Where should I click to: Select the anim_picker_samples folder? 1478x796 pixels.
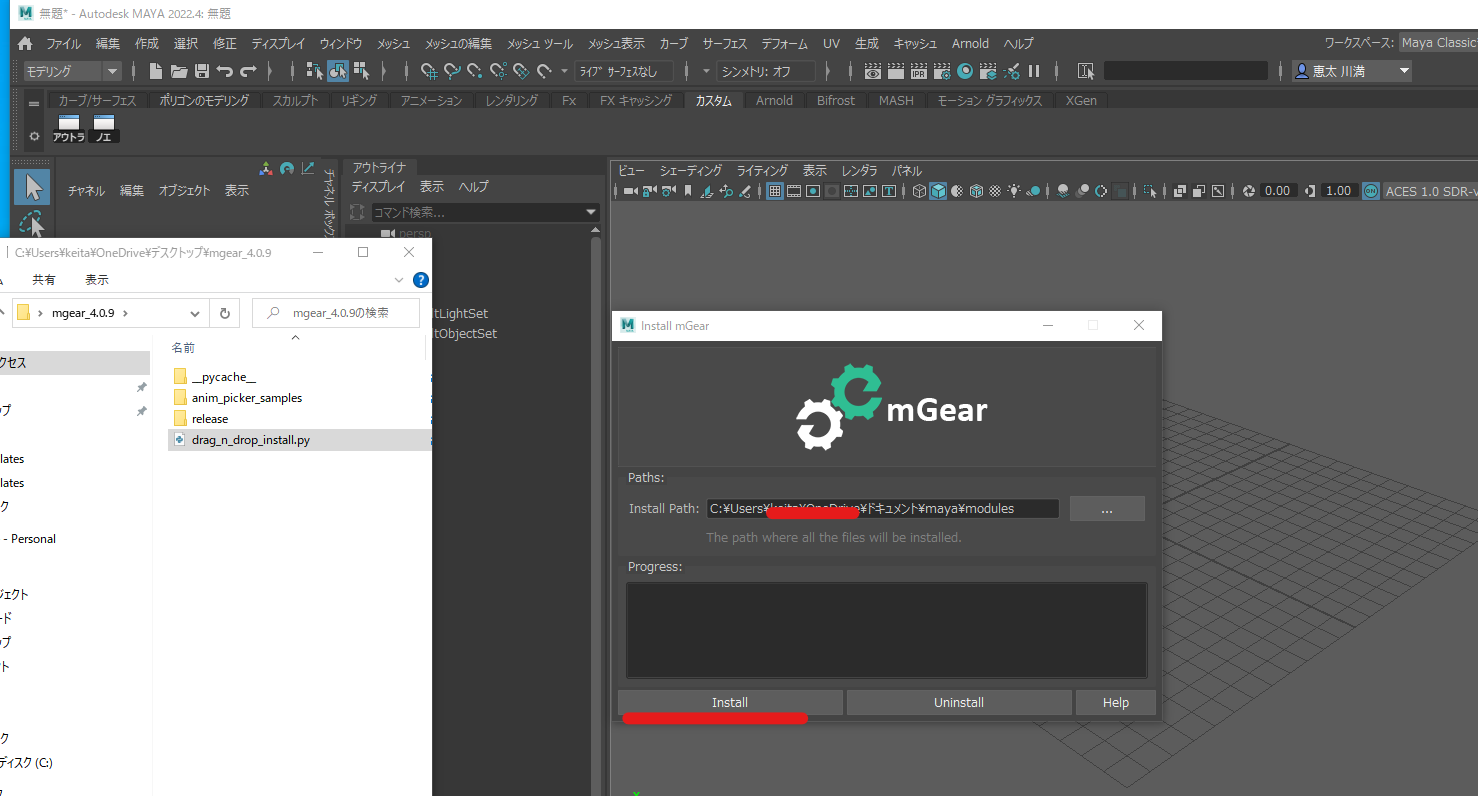click(x=247, y=398)
